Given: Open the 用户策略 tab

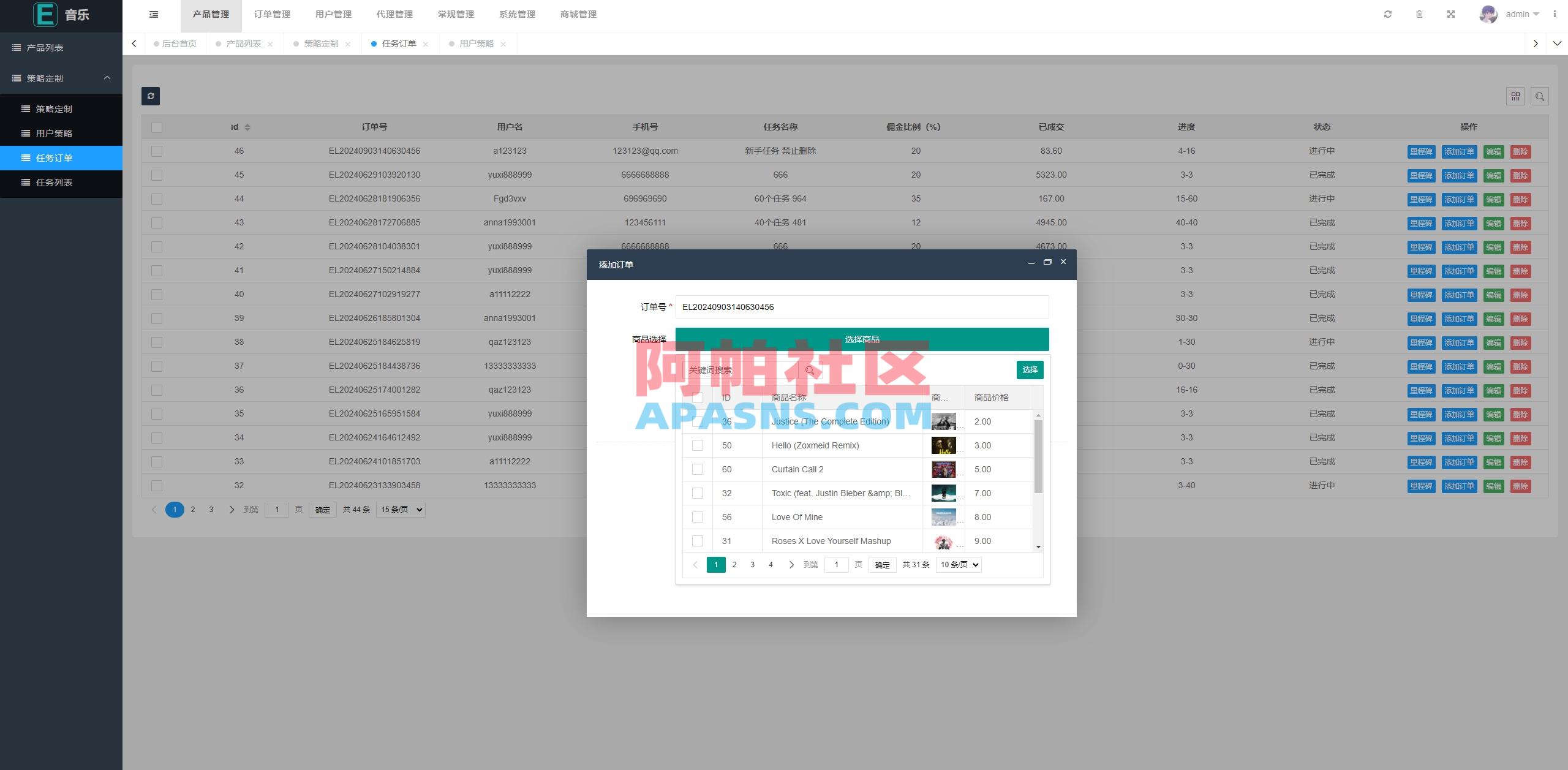Looking at the screenshot, I should pos(478,43).
